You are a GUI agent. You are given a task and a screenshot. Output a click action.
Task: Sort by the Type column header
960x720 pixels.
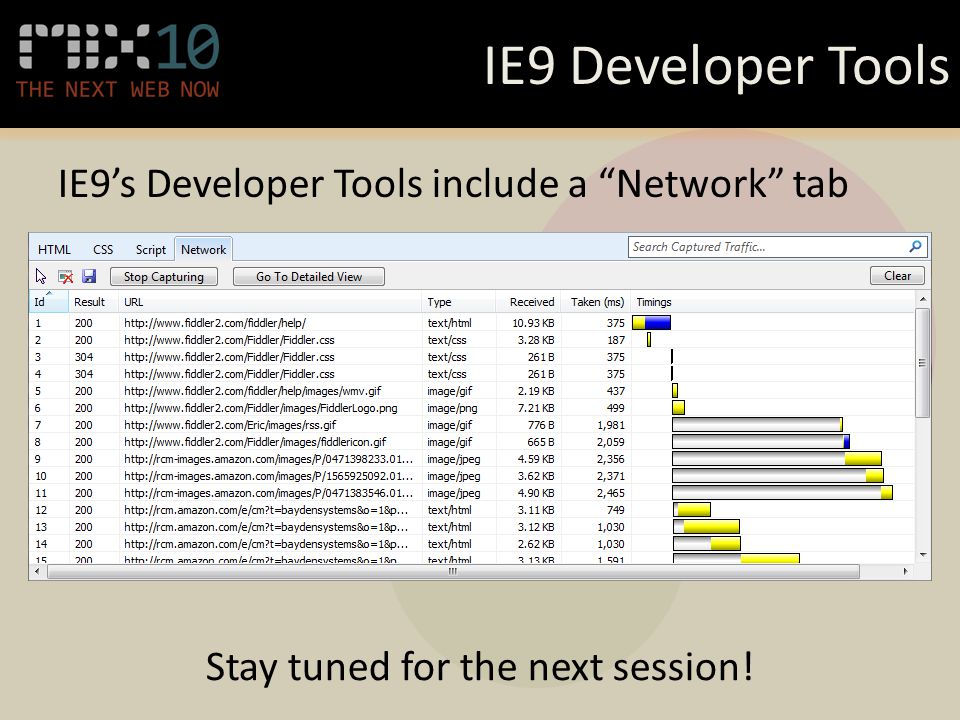[x=459, y=302]
